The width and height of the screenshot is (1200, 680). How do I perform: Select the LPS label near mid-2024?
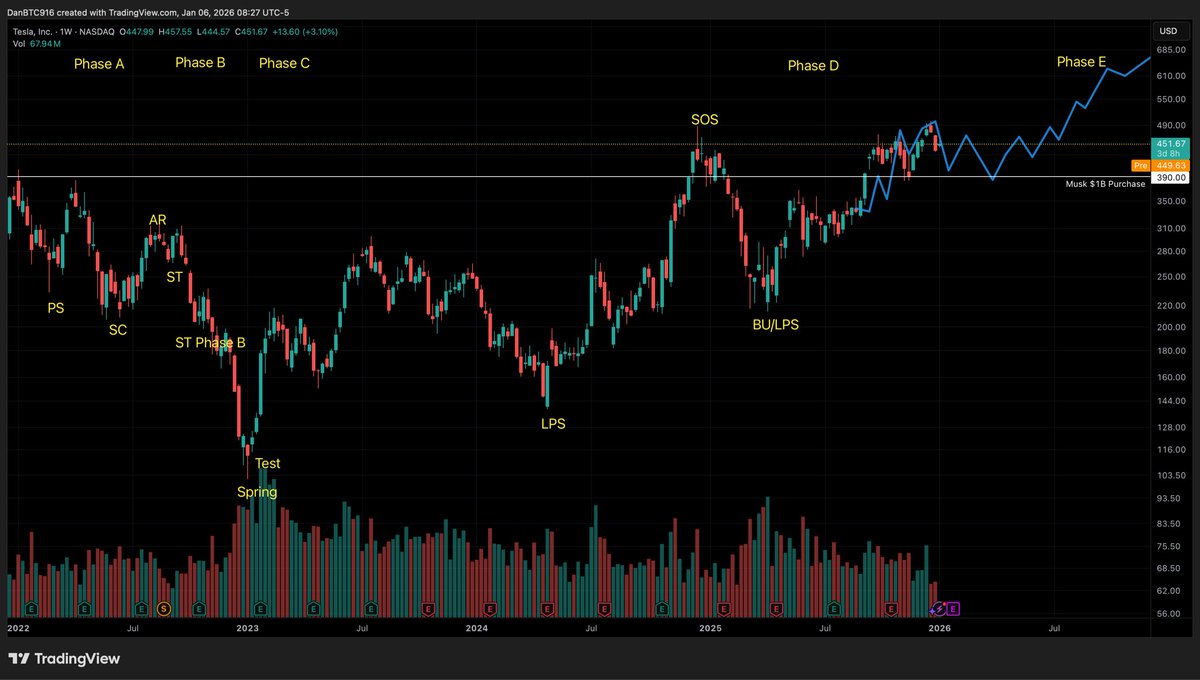553,424
